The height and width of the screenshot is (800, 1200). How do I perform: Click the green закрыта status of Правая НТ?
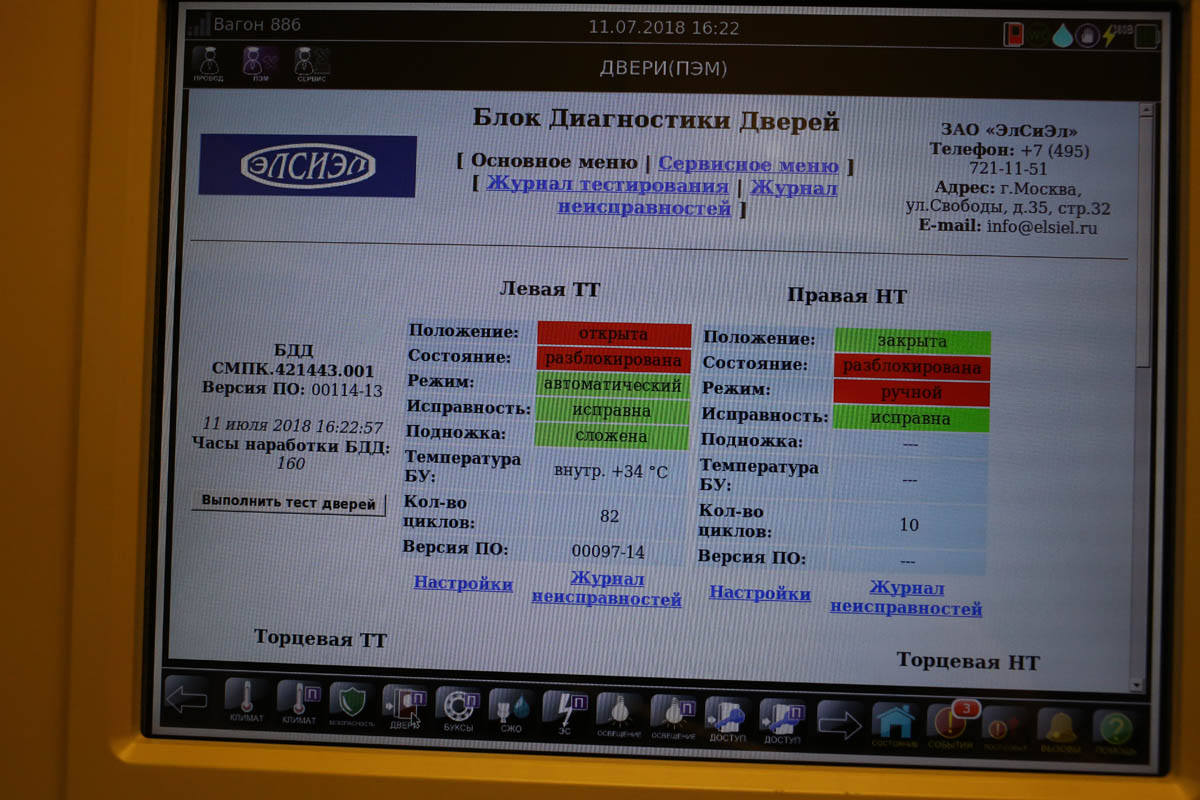(x=912, y=342)
